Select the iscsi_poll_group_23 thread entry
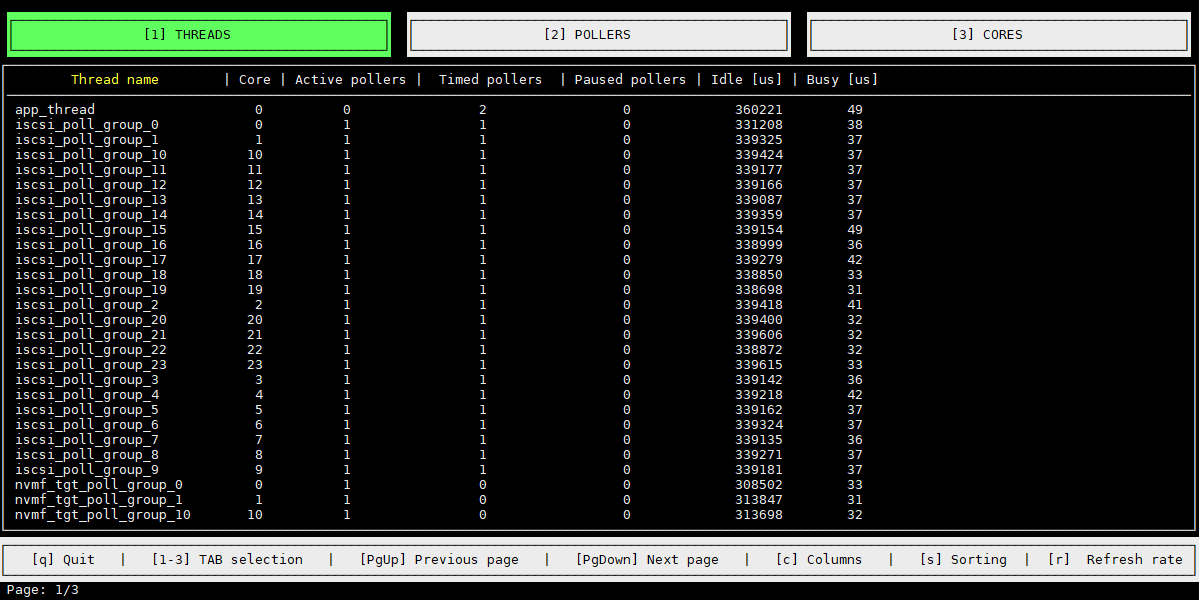 pos(91,365)
